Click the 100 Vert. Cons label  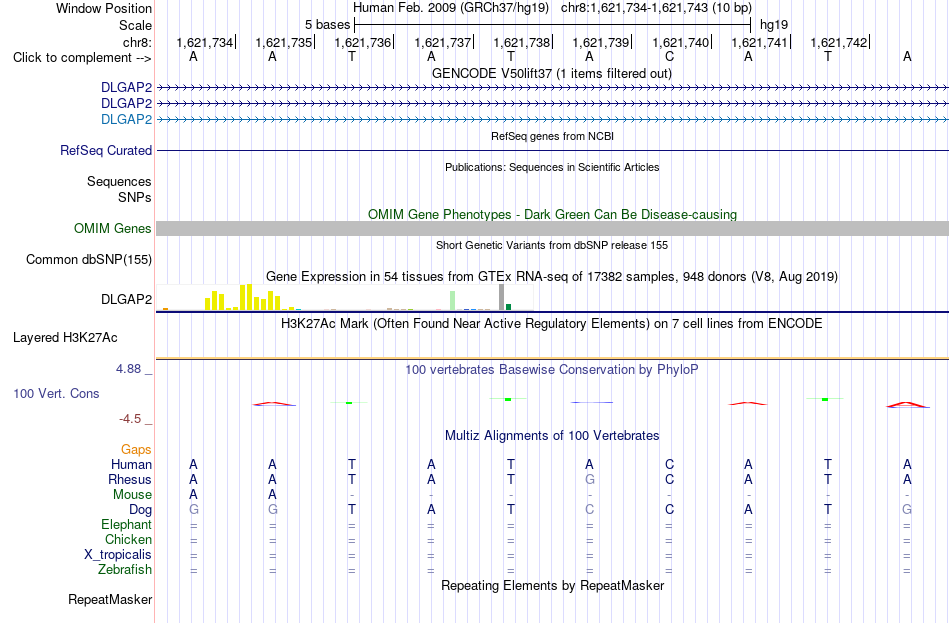[56, 394]
